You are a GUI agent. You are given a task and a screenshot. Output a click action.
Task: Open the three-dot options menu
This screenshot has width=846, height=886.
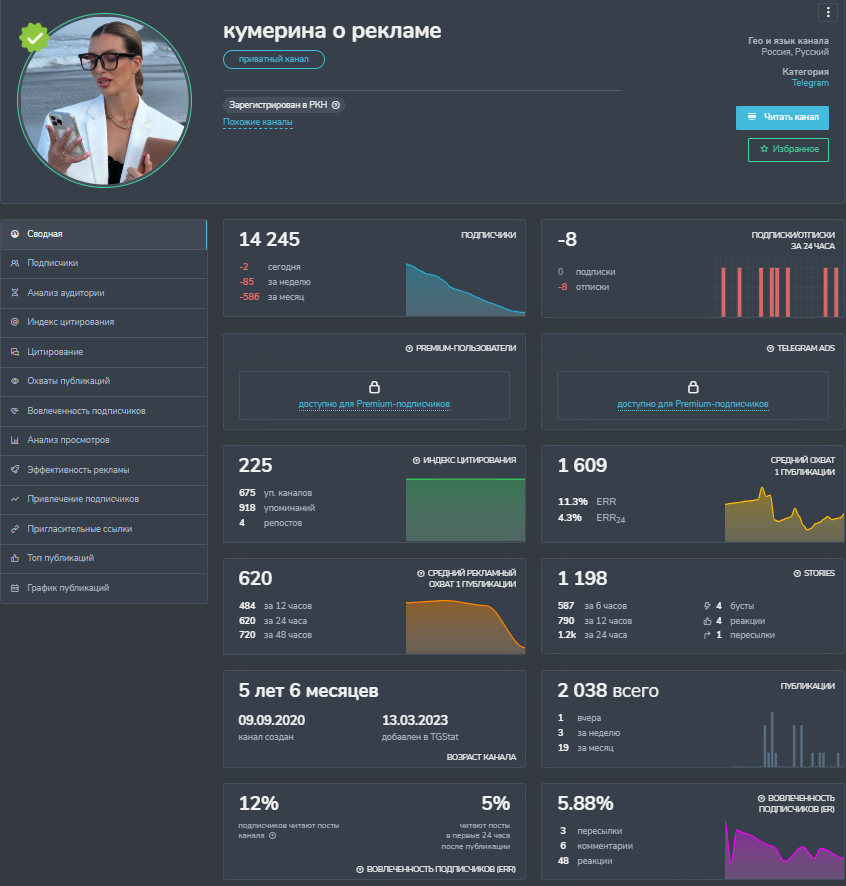pos(827,12)
